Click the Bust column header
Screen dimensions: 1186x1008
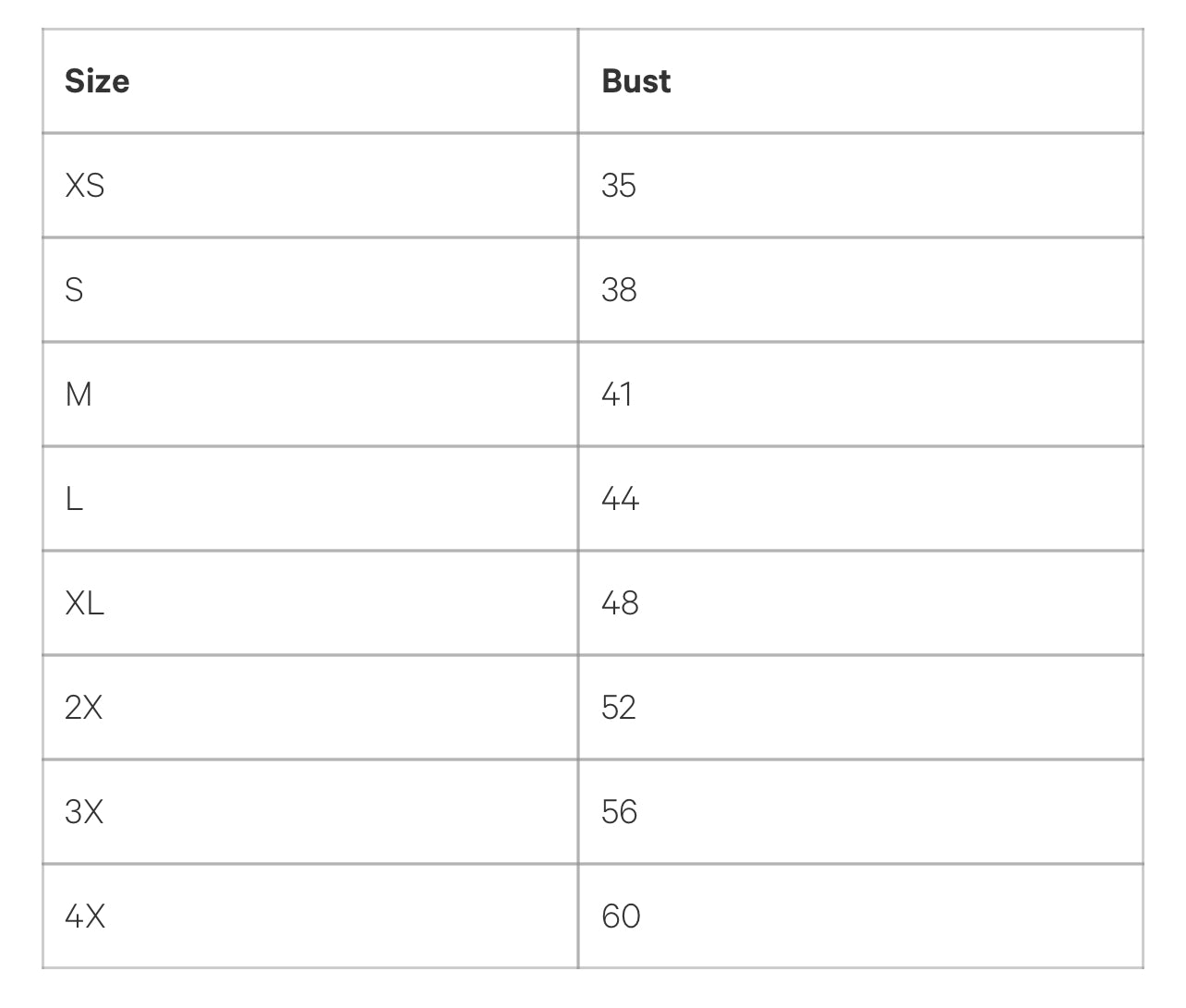[635, 81]
